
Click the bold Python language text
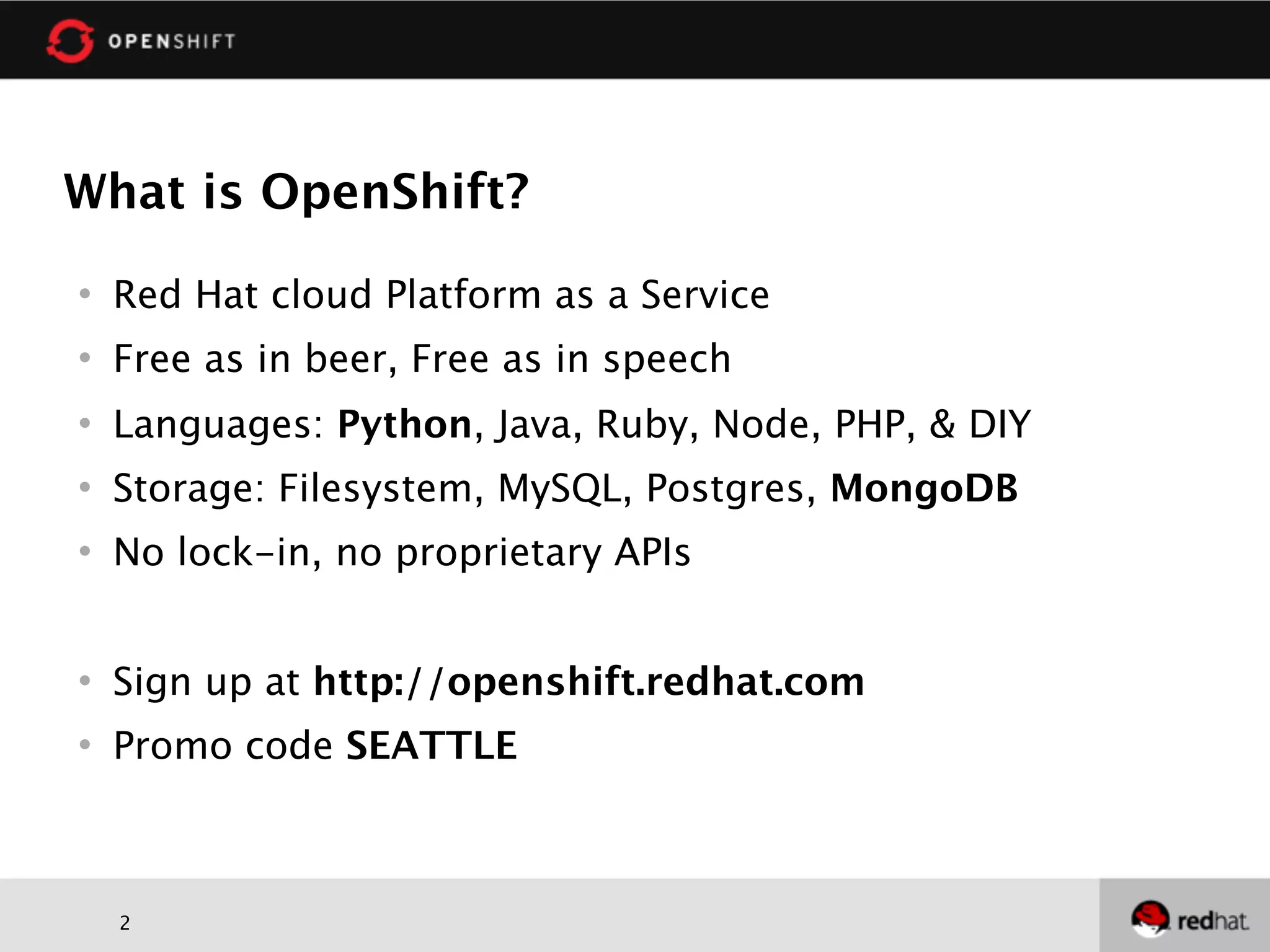[x=404, y=425]
